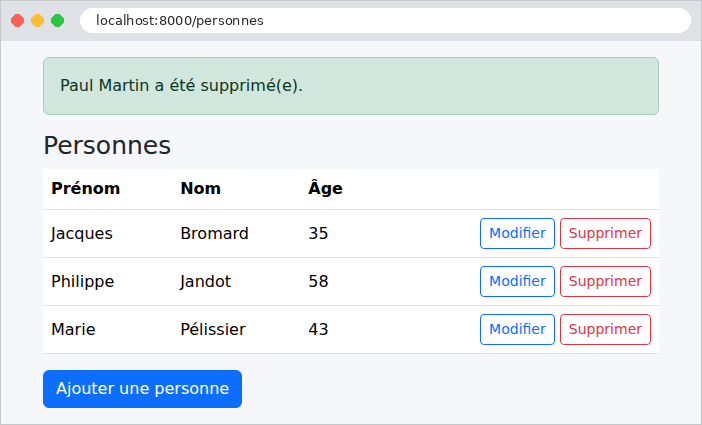Click the green maximize window dot
The image size is (702, 425).
click(x=57, y=21)
